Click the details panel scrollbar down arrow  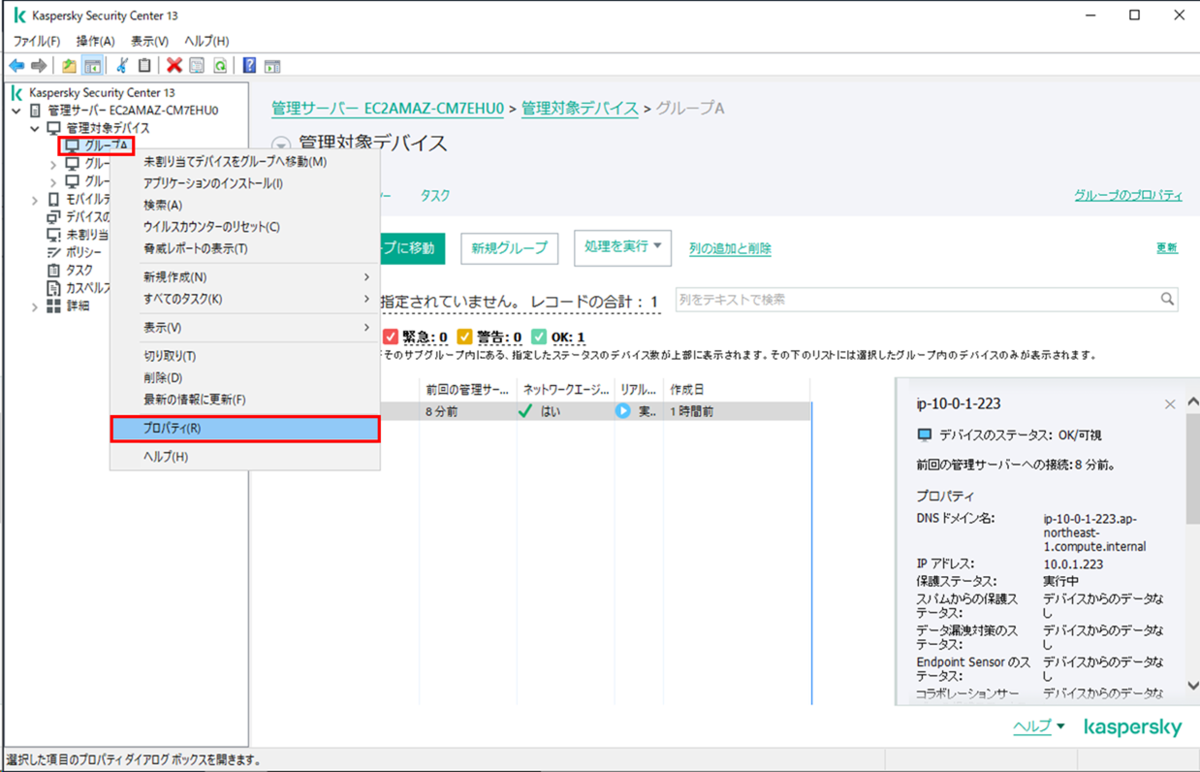click(x=1192, y=686)
